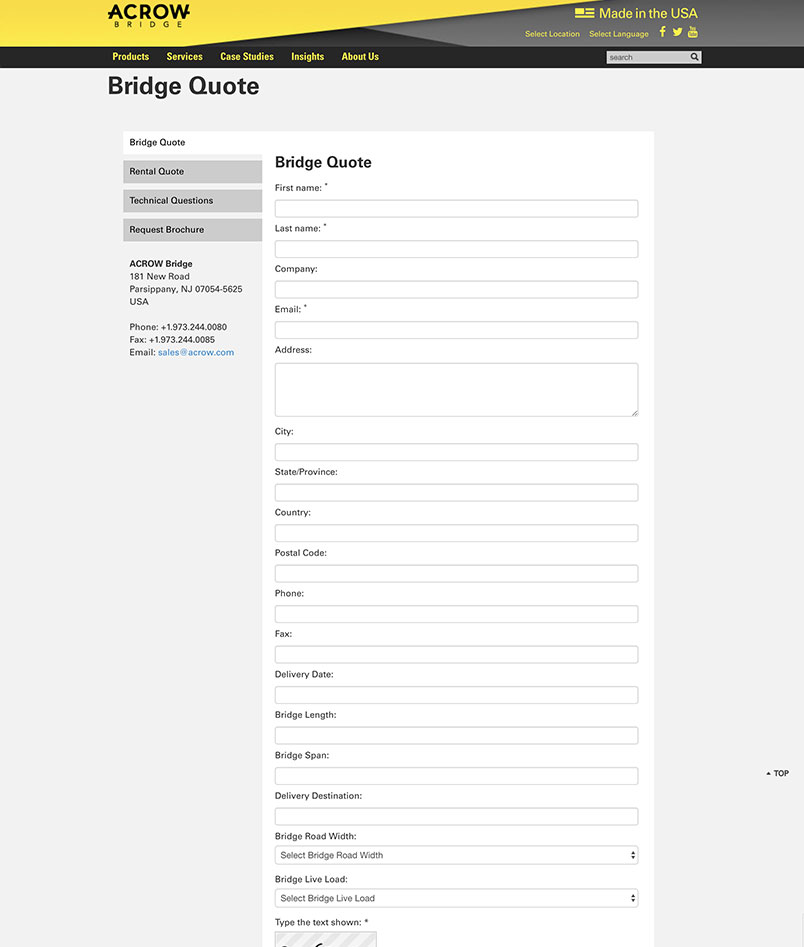Open Bridge Road Width dropdown

point(456,855)
